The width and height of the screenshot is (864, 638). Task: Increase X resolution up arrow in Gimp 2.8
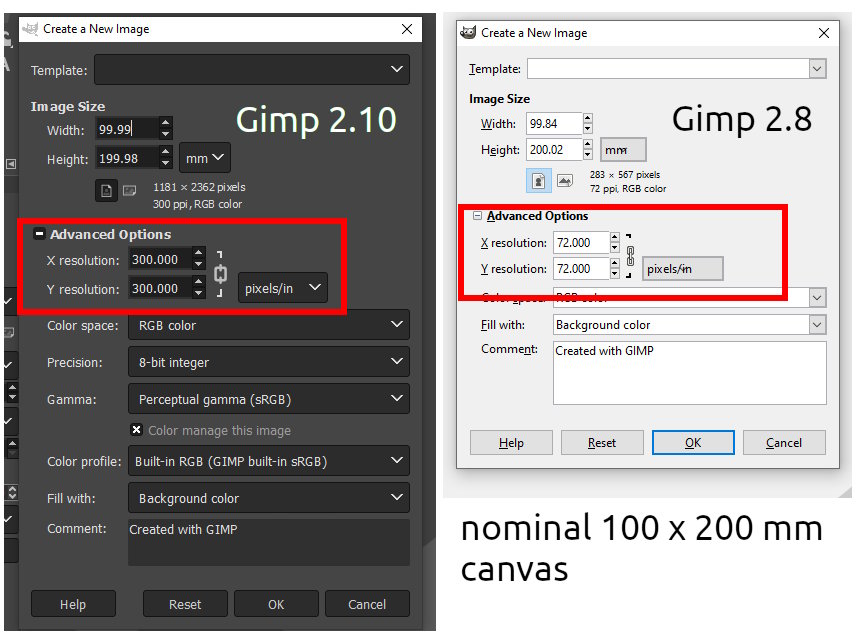coord(614,237)
